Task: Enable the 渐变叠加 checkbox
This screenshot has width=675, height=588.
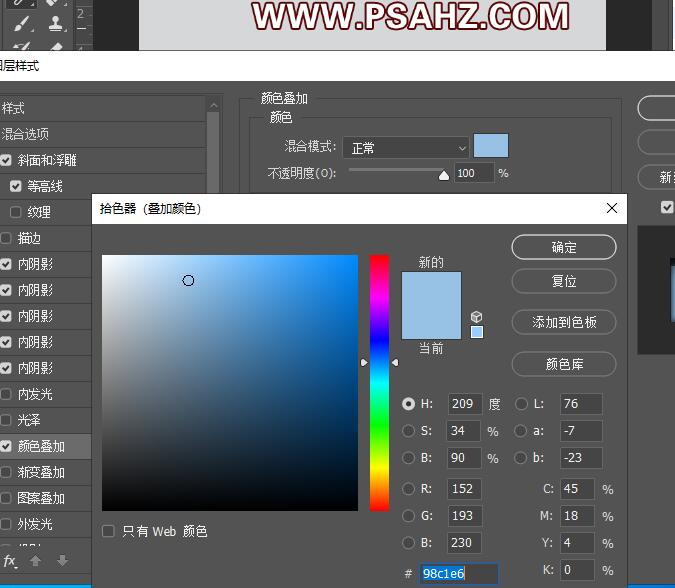Action: click(x=6, y=472)
